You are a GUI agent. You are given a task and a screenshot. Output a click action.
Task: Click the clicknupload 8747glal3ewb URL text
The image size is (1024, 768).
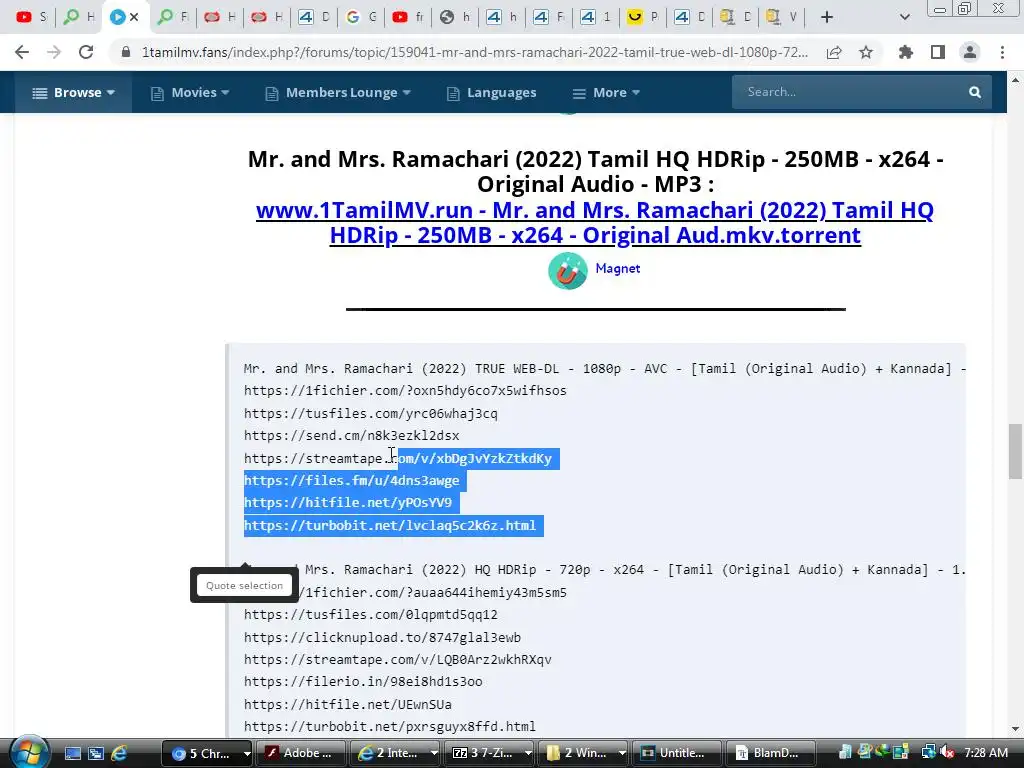coord(382,637)
